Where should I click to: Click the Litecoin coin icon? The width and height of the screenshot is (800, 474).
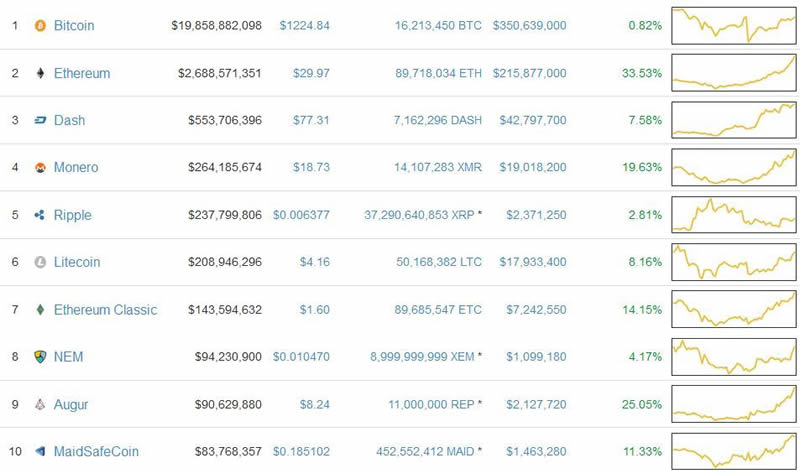(x=40, y=262)
